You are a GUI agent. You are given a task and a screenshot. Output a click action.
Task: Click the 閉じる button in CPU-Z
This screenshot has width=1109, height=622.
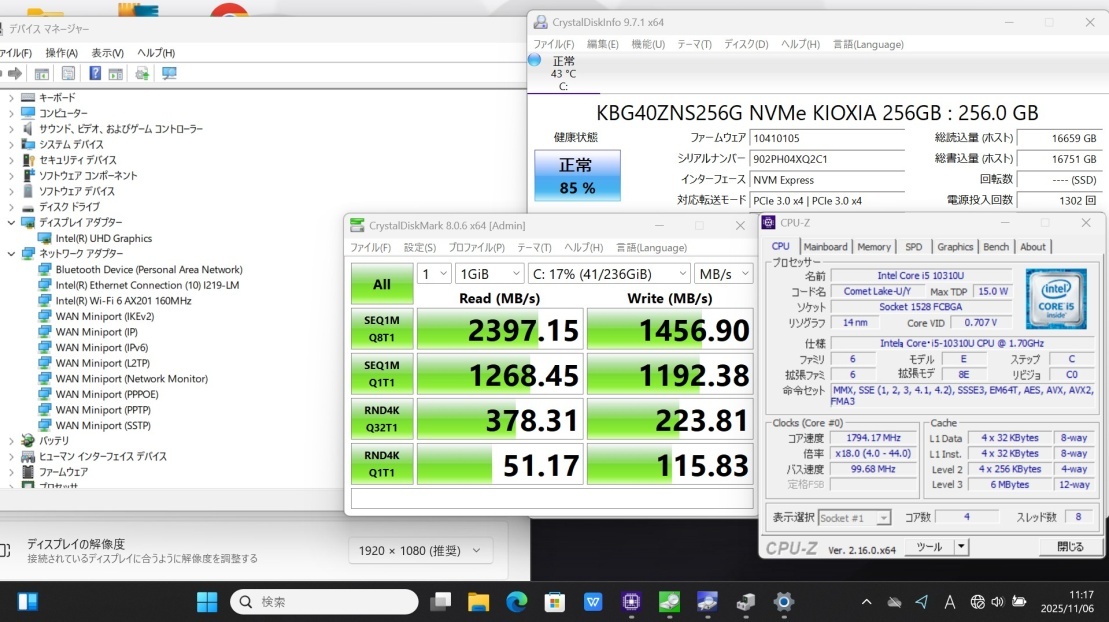(1069, 547)
